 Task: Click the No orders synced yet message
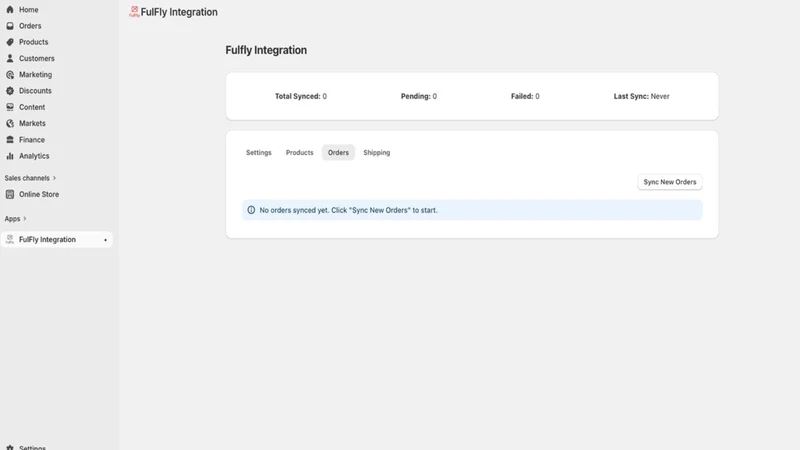click(348, 210)
